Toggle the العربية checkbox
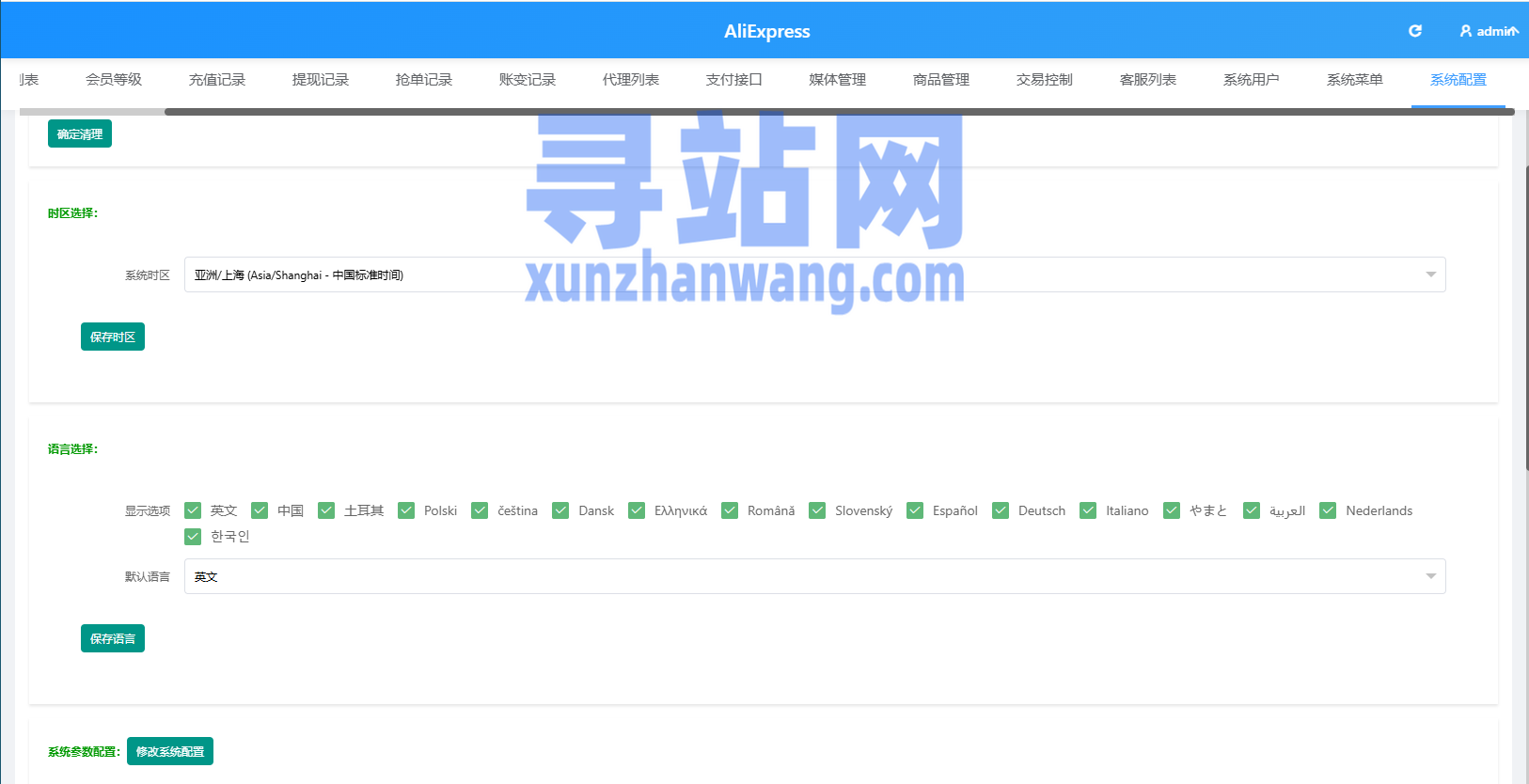Viewport: 1529px width, 784px height. pyautogui.click(x=1252, y=510)
